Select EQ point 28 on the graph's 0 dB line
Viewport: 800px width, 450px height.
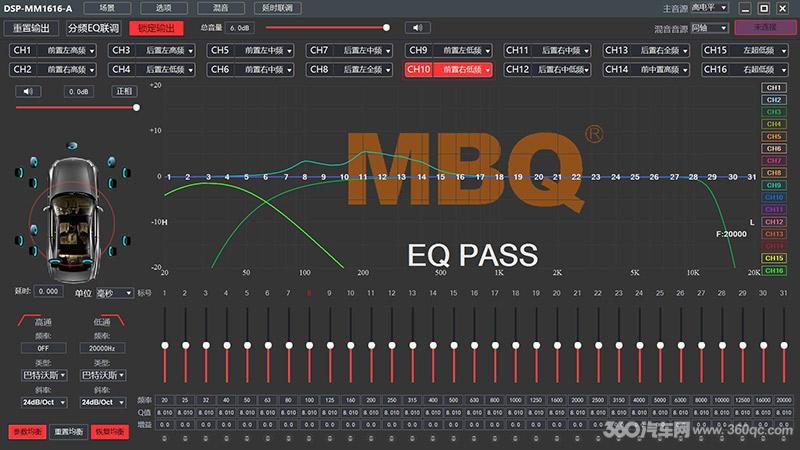pos(693,177)
